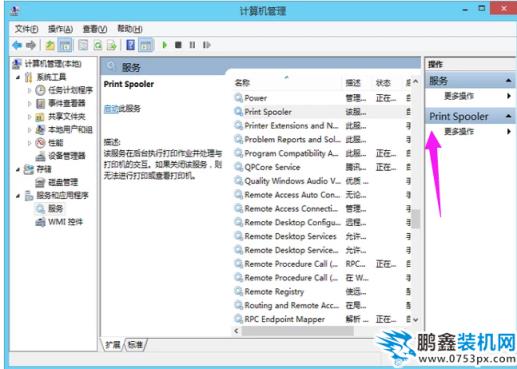
Task: Click the Forward arrow in the toolbar
Action: [x=31, y=45]
